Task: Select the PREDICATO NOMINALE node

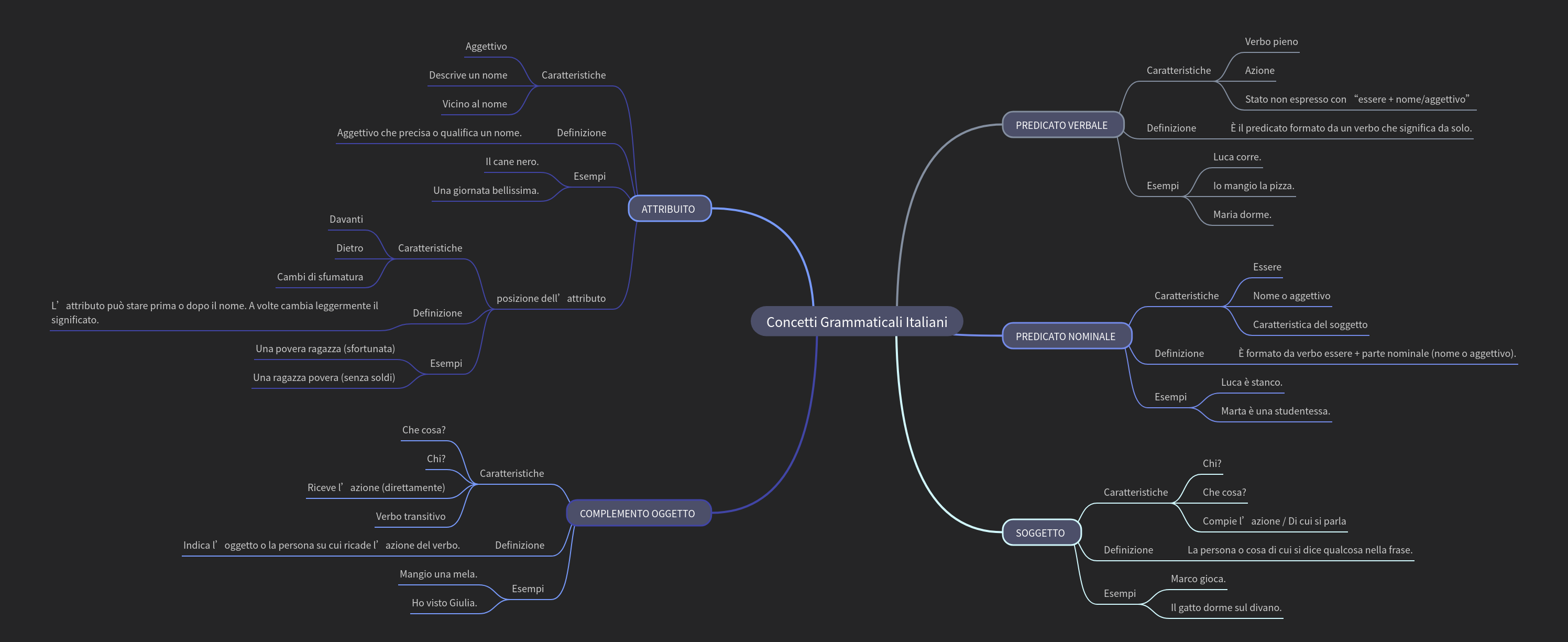Action: point(1065,336)
